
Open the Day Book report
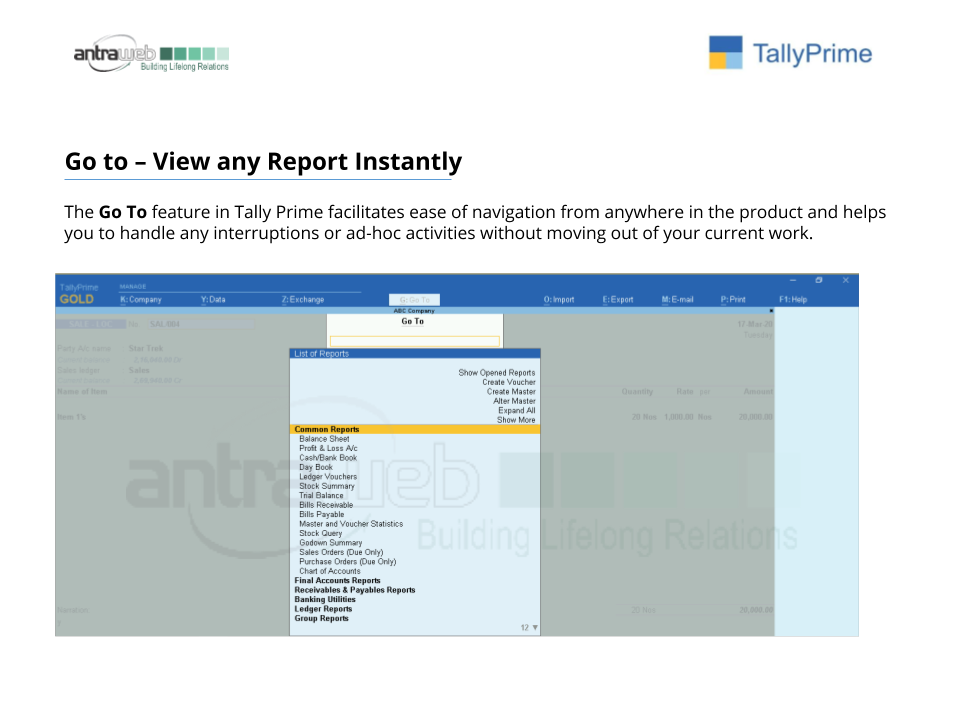click(316, 467)
